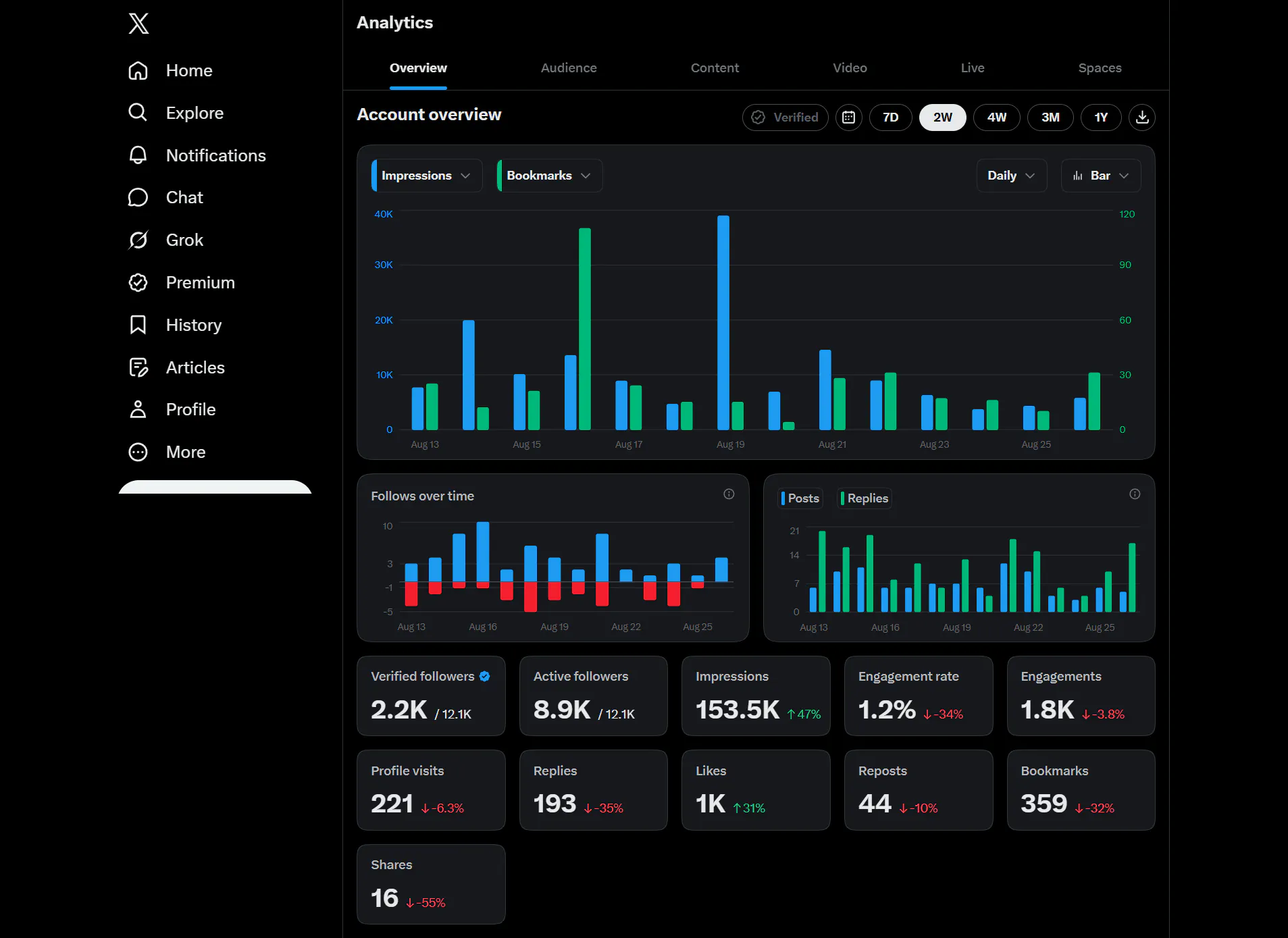This screenshot has width=1288, height=938.
Task: Open the Impressions metric dropdown
Action: click(427, 176)
